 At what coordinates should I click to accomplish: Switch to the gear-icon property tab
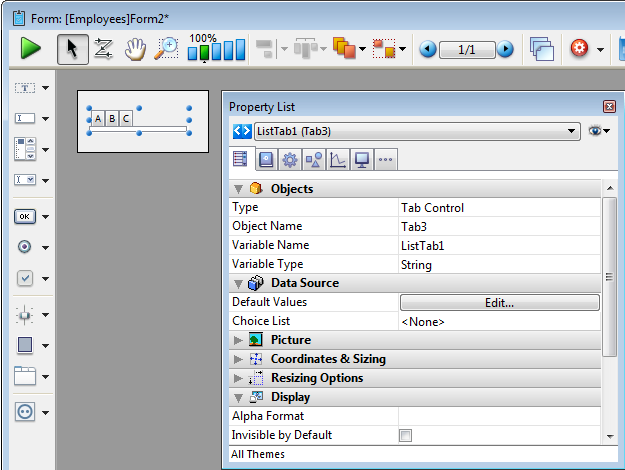pos(290,159)
